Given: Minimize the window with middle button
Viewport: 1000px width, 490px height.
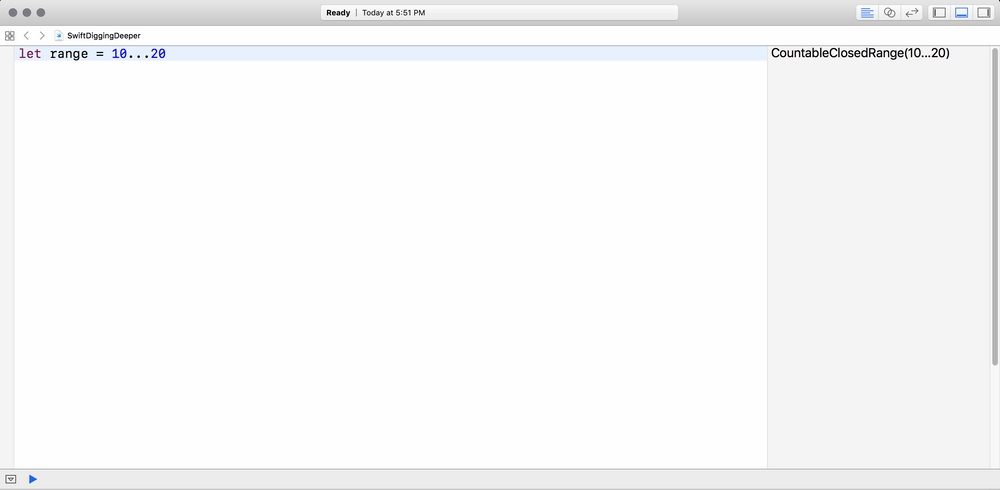Looking at the screenshot, I should click(x=27, y=13).
